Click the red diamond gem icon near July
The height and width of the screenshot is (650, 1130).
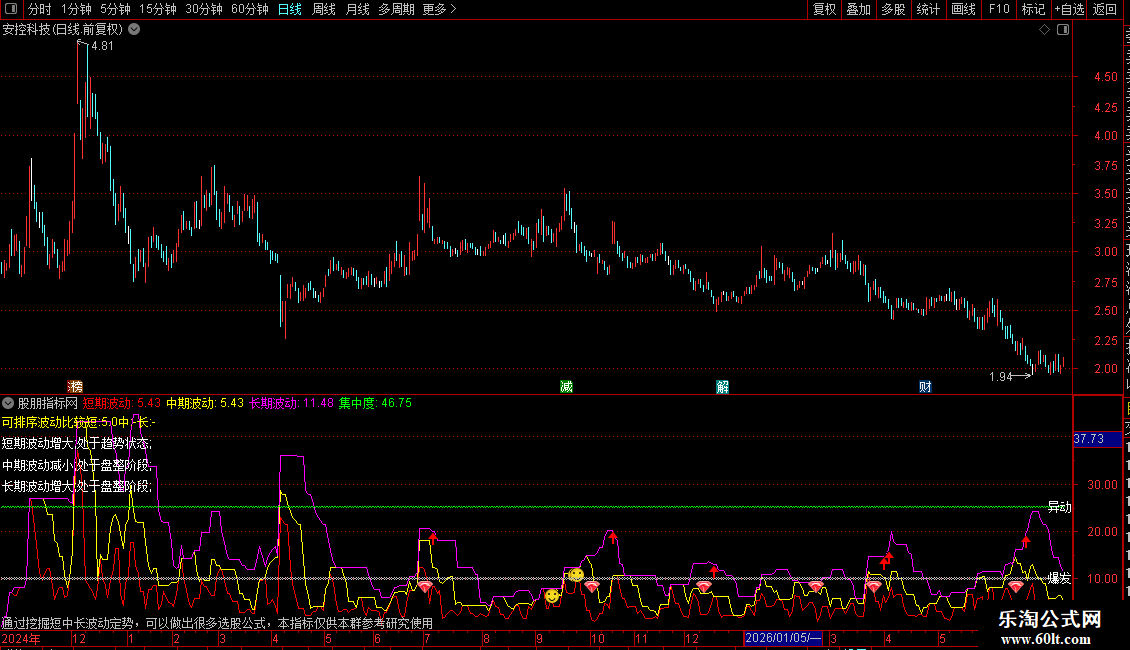[x=425, y=586]
